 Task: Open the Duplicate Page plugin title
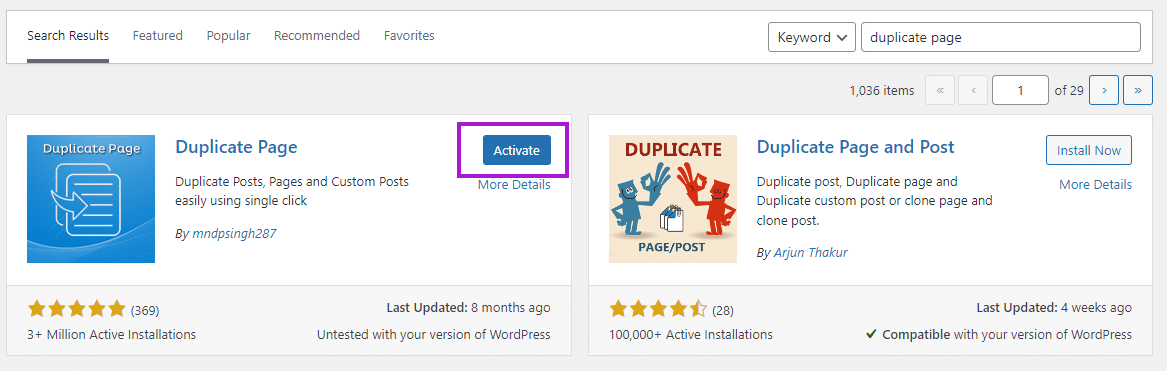pyautogui.click(x=236, y=147)
